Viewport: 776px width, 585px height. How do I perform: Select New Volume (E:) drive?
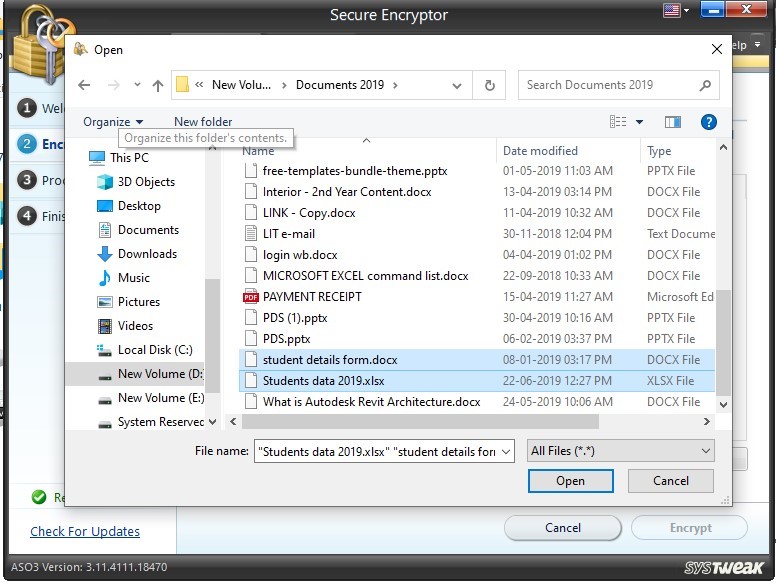click(x=150, y=398)
